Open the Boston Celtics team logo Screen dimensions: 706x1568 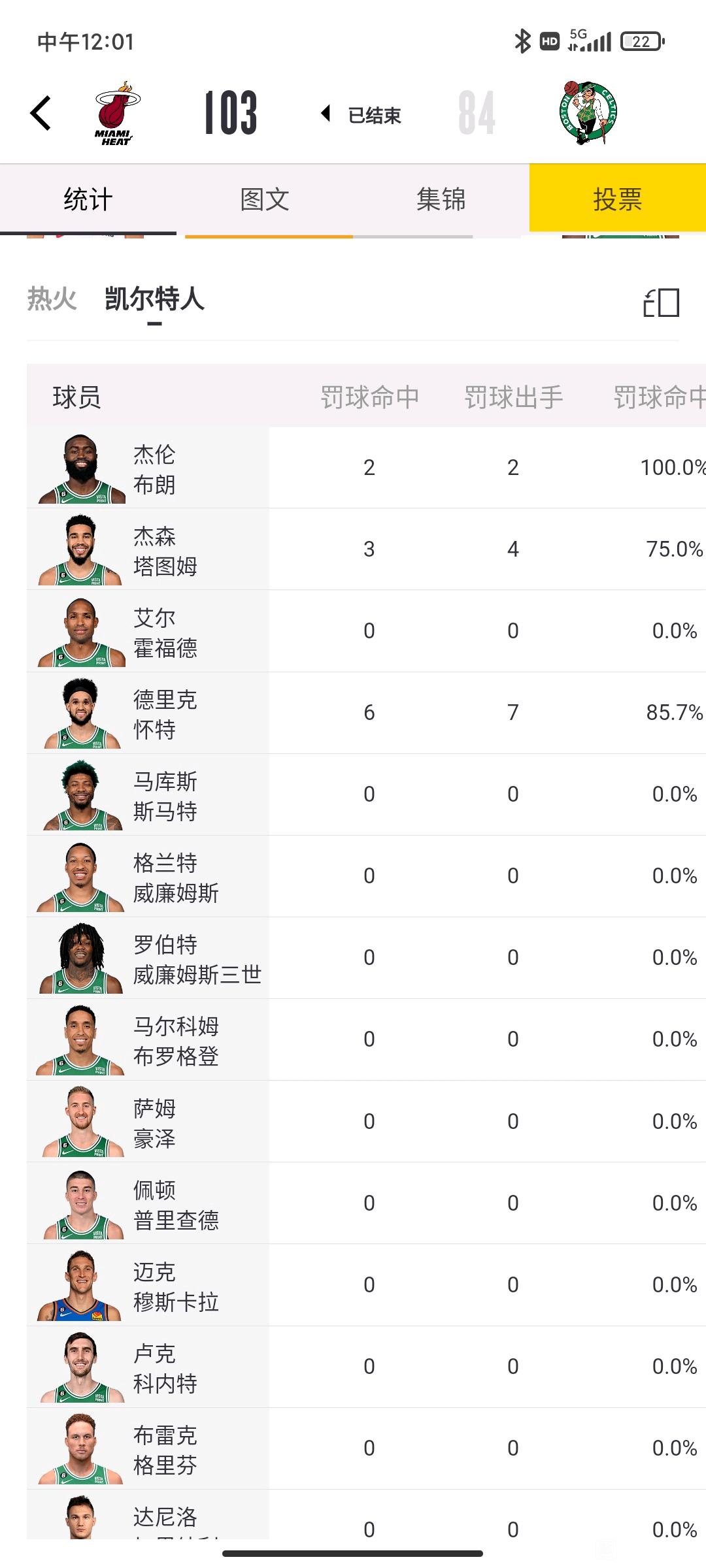coord(588,112)
